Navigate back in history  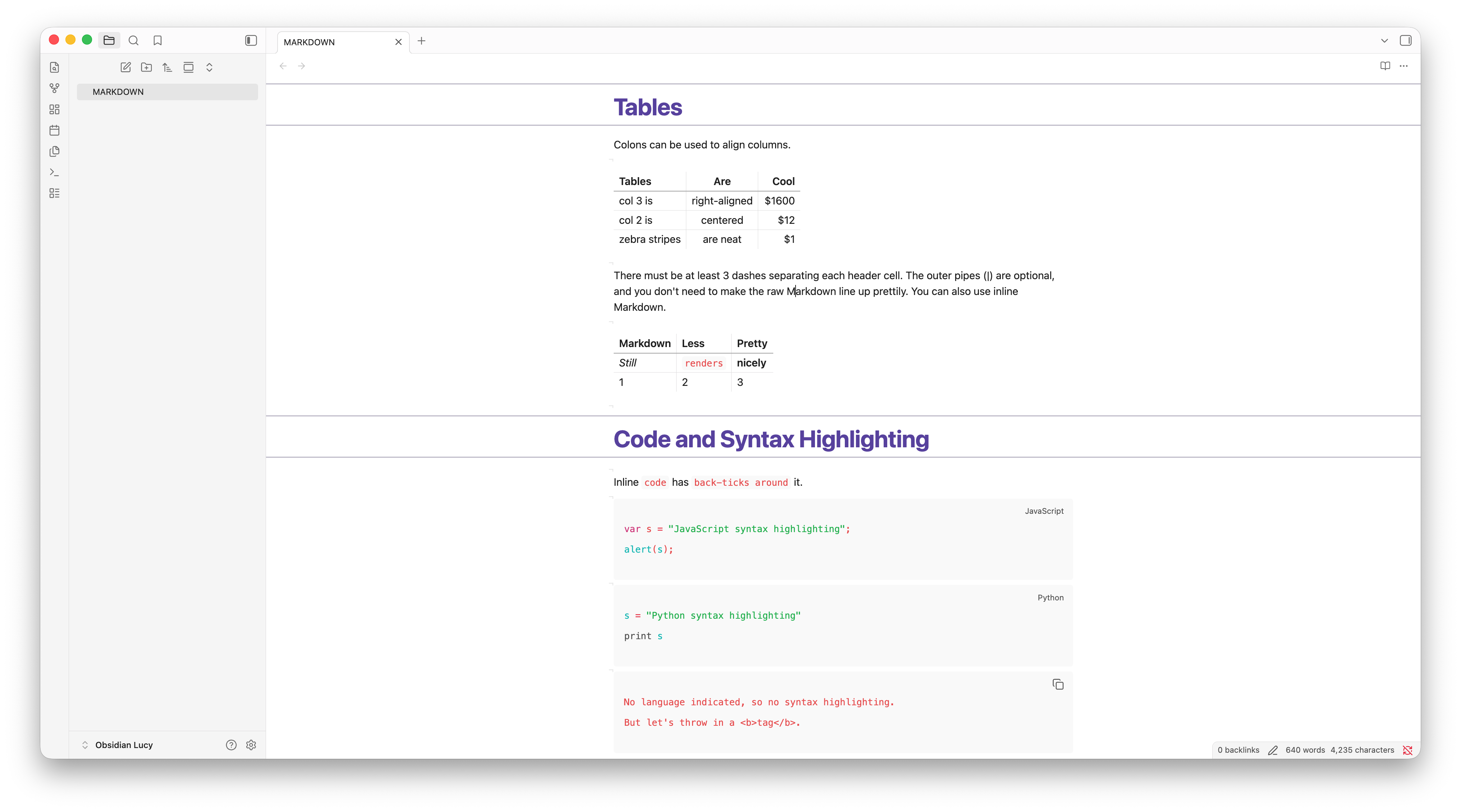point(283,66)
